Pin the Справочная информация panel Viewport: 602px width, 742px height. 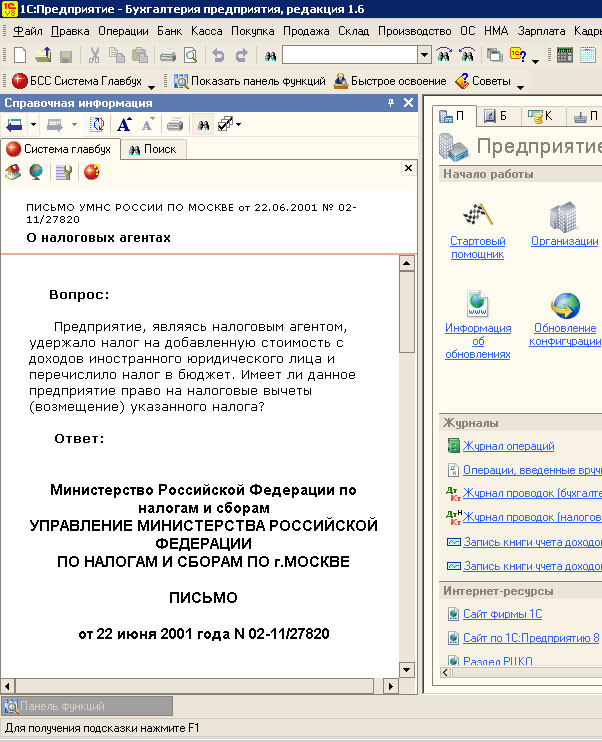pos(390,103)
